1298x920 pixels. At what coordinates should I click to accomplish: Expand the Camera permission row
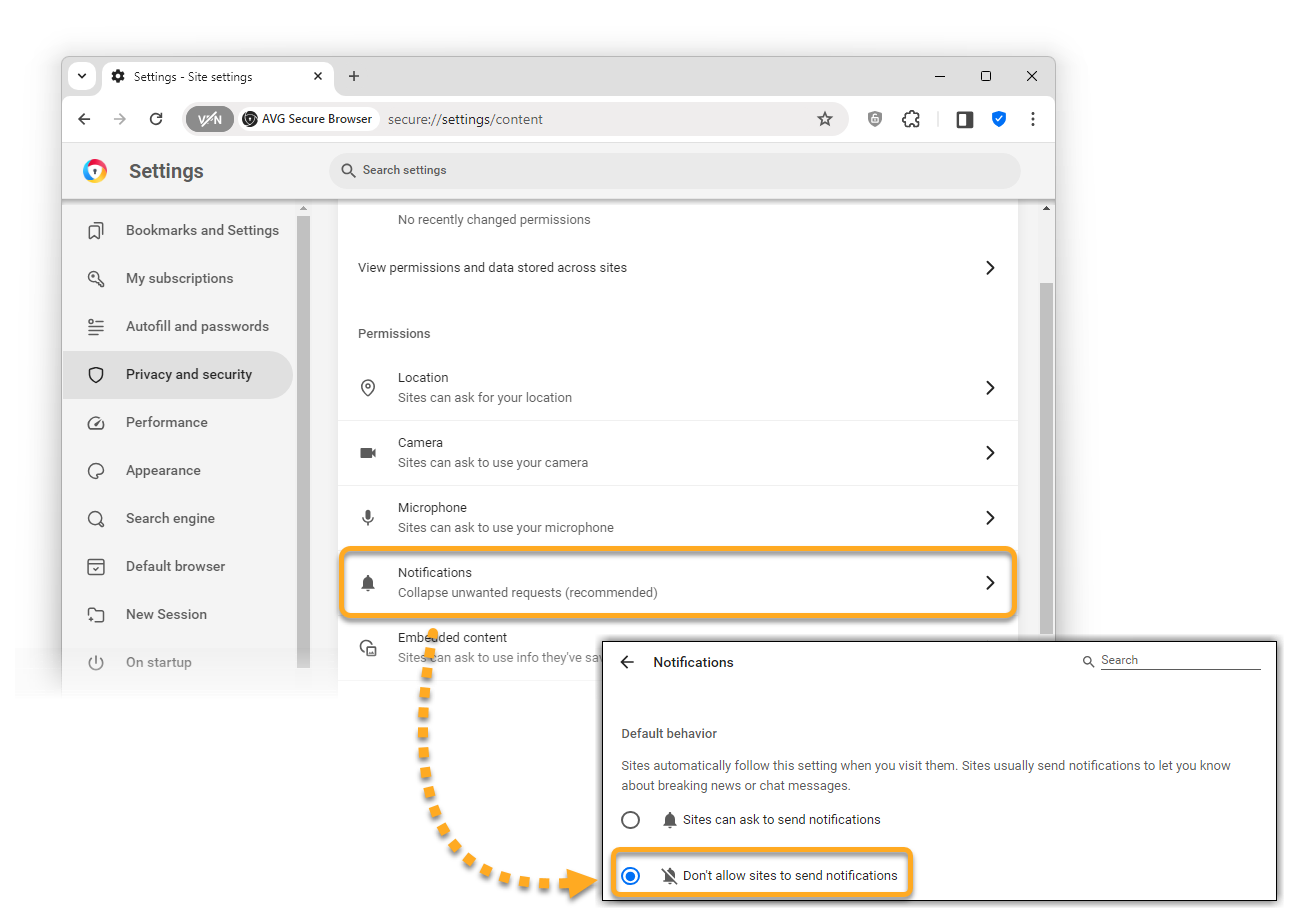click(990, 453)
